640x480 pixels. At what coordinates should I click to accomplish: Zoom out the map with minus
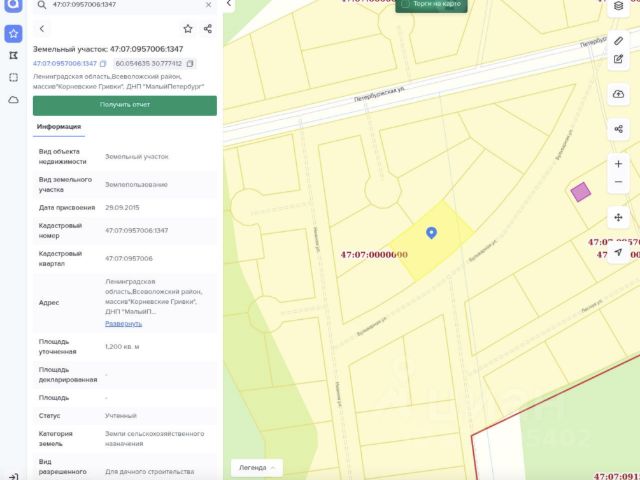coord(618,182)
